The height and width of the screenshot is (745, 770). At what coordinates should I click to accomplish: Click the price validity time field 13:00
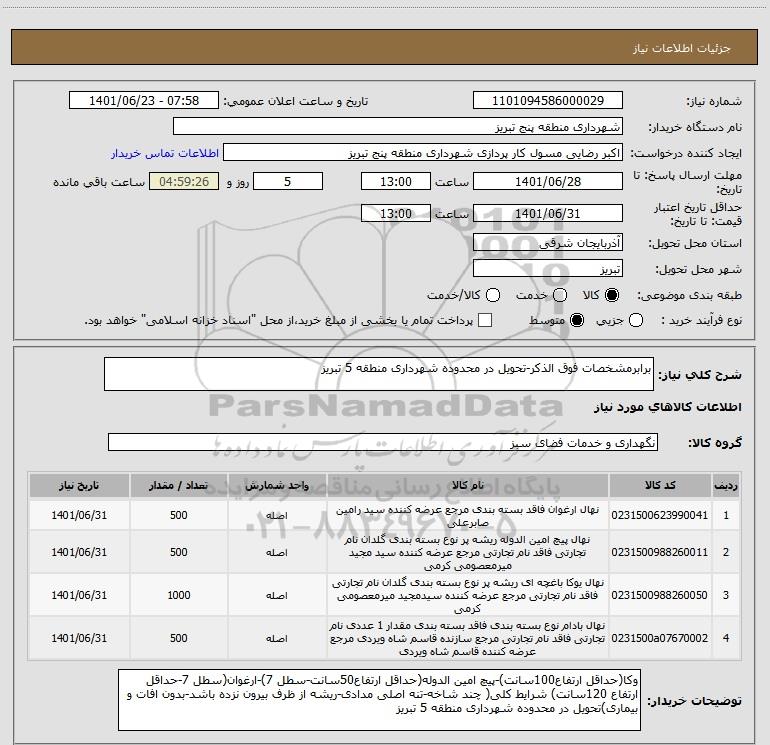click(396, 214)
